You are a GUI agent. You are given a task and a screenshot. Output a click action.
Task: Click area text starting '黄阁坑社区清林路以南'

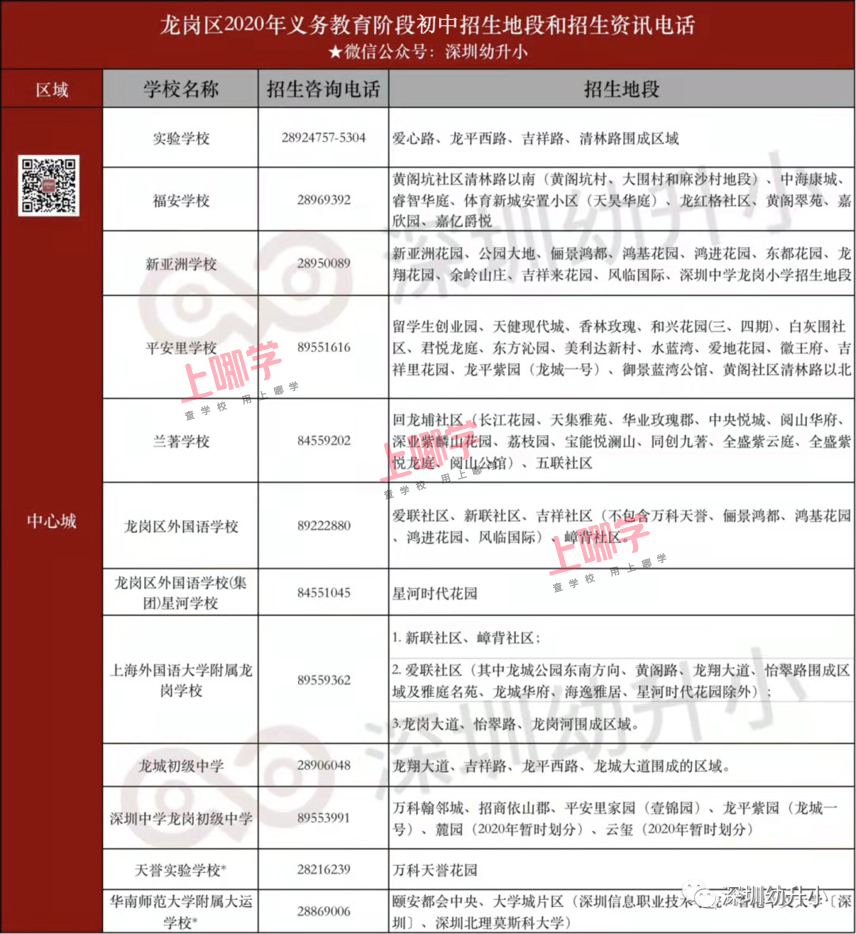click(x=622, y=200)
